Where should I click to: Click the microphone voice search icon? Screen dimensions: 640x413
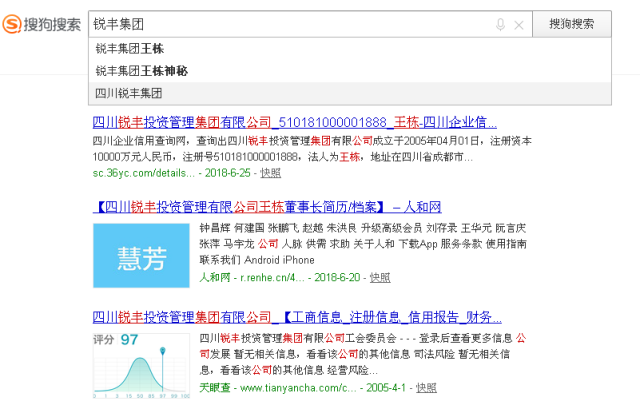(500, 24)
